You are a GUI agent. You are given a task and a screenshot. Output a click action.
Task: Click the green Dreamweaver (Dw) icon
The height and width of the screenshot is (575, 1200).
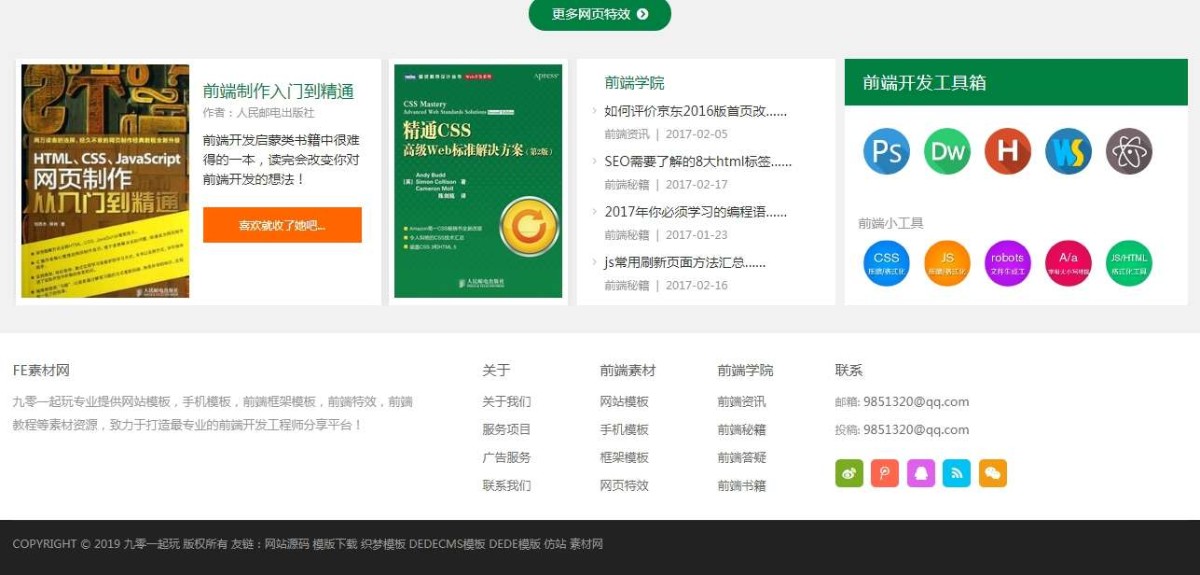[947, 151]
